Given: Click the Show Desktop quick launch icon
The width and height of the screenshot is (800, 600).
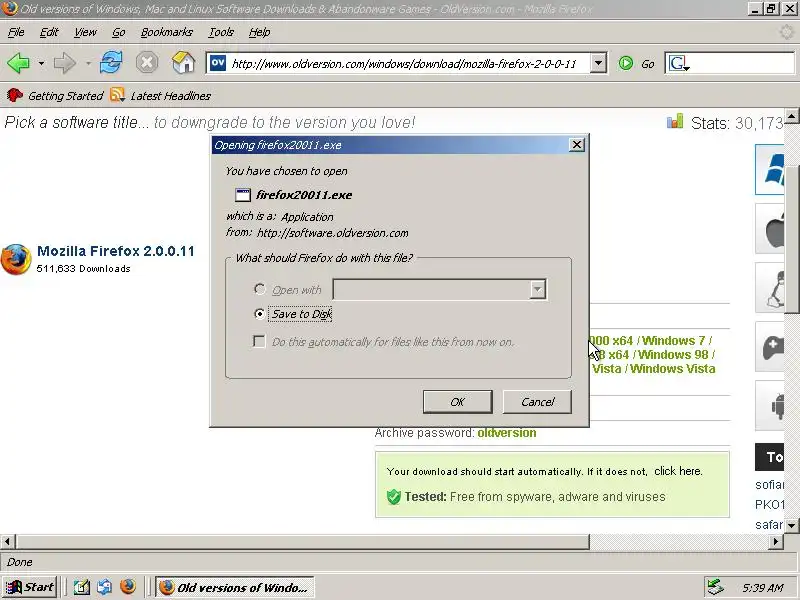Looking at the screenshot, I should coord(82,587).
